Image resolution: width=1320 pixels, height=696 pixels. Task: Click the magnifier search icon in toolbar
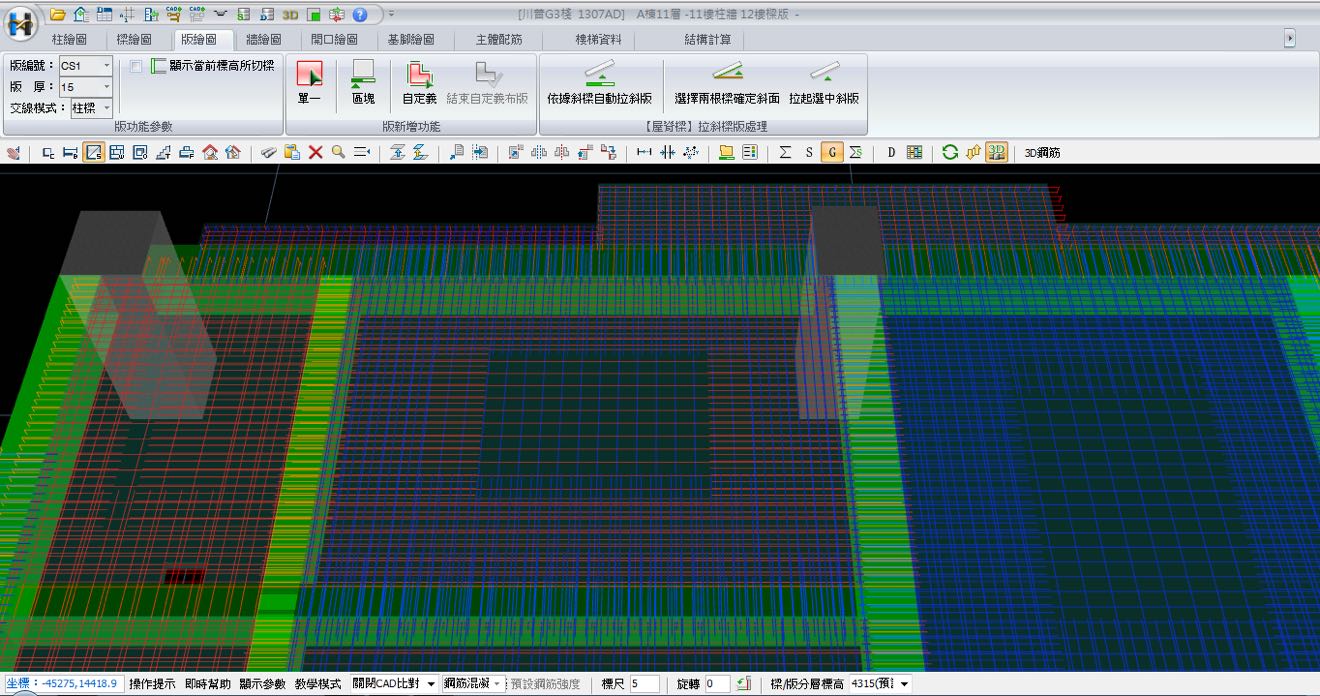(x=339, y=152)
